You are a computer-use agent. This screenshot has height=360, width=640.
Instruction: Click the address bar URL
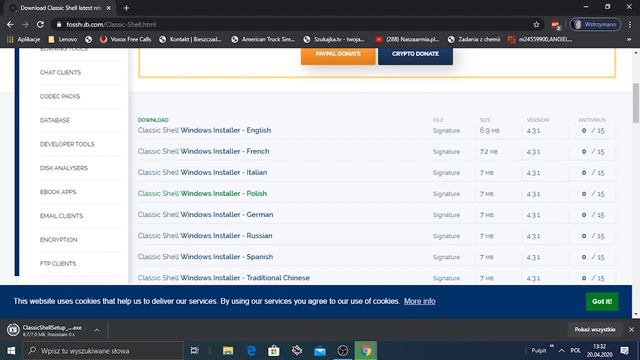click(111, 24)
